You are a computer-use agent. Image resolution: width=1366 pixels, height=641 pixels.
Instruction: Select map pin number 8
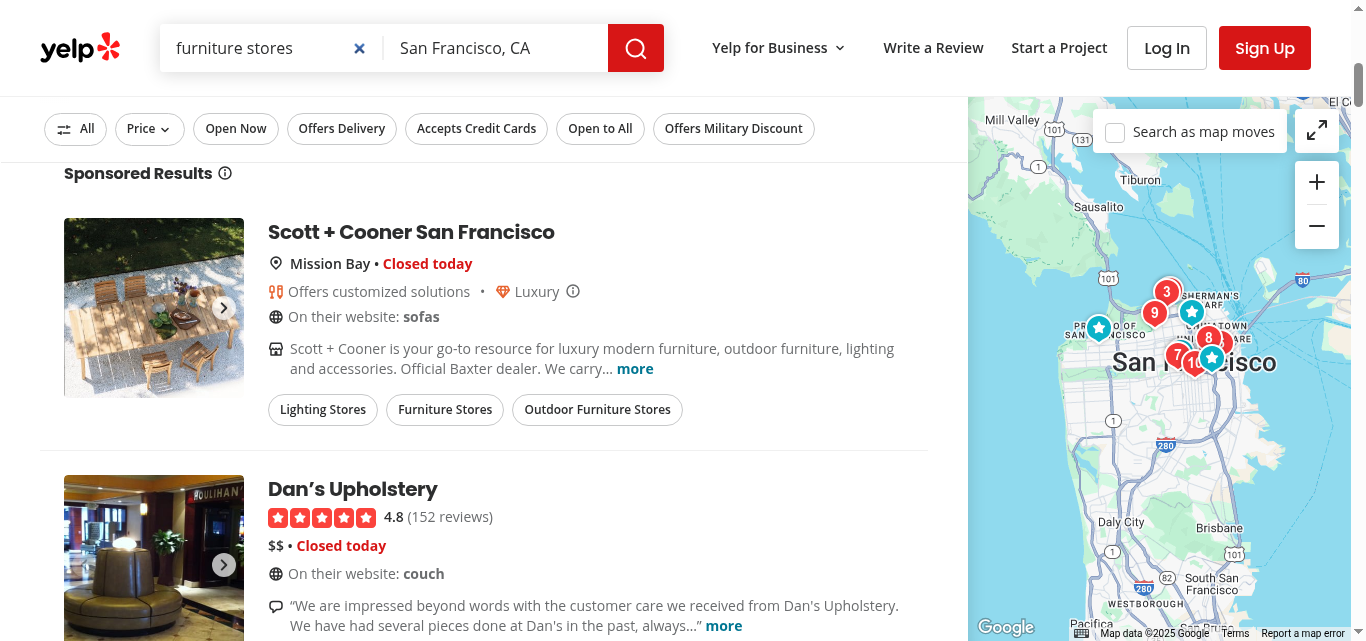pos(1209,338)
